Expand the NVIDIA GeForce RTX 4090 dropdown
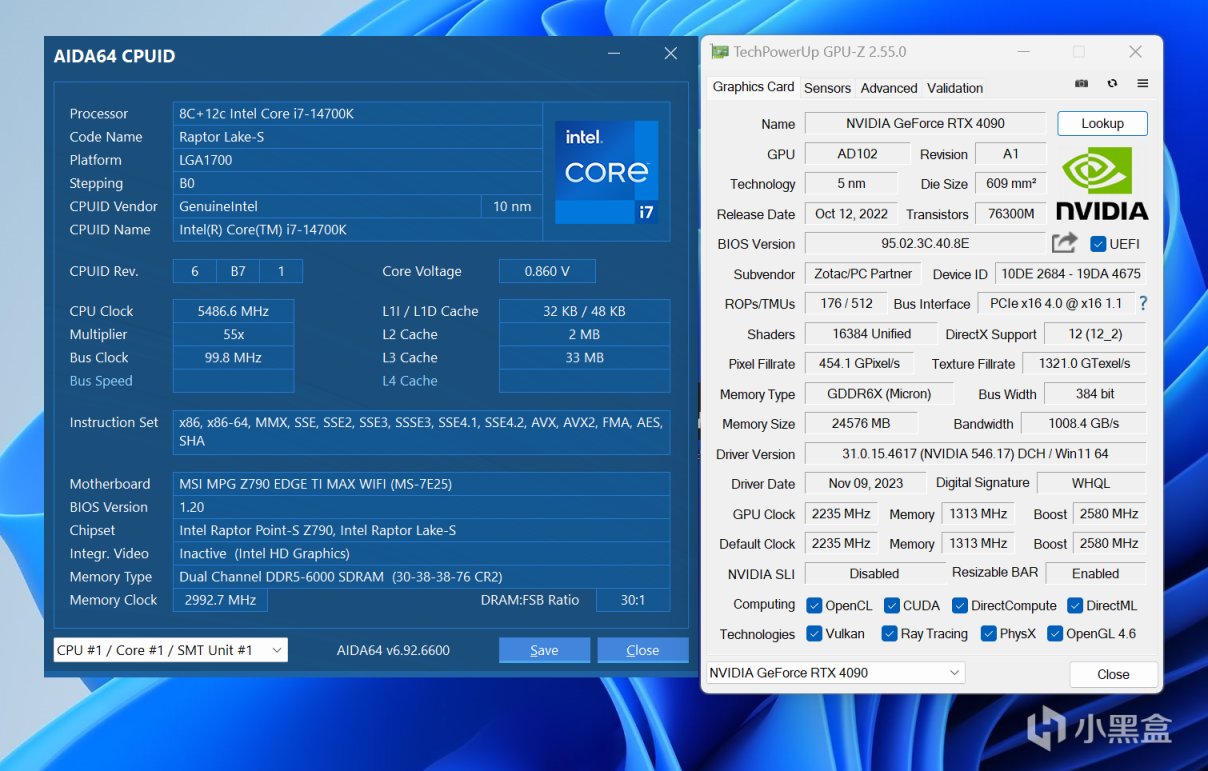This screenshot has height=771, width=1208. point(835,673)
